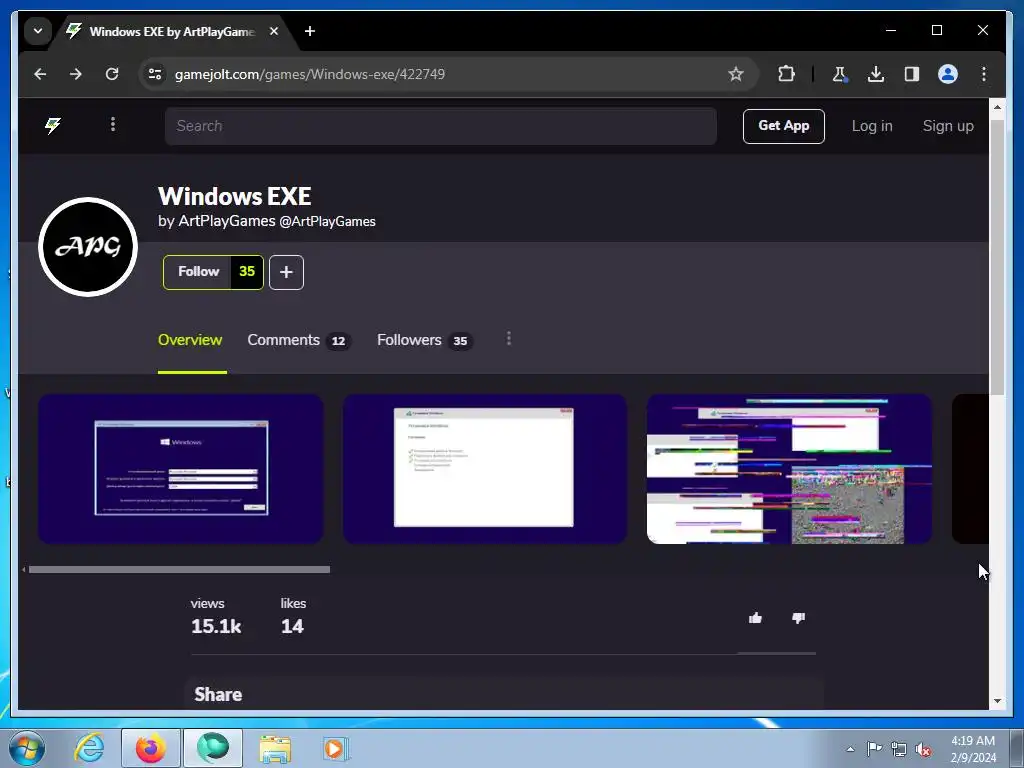Image resolution: width=1024 pixels, height=768 pixels.
Task: Open the browser extensions puzzle icon
Action: 786,74
